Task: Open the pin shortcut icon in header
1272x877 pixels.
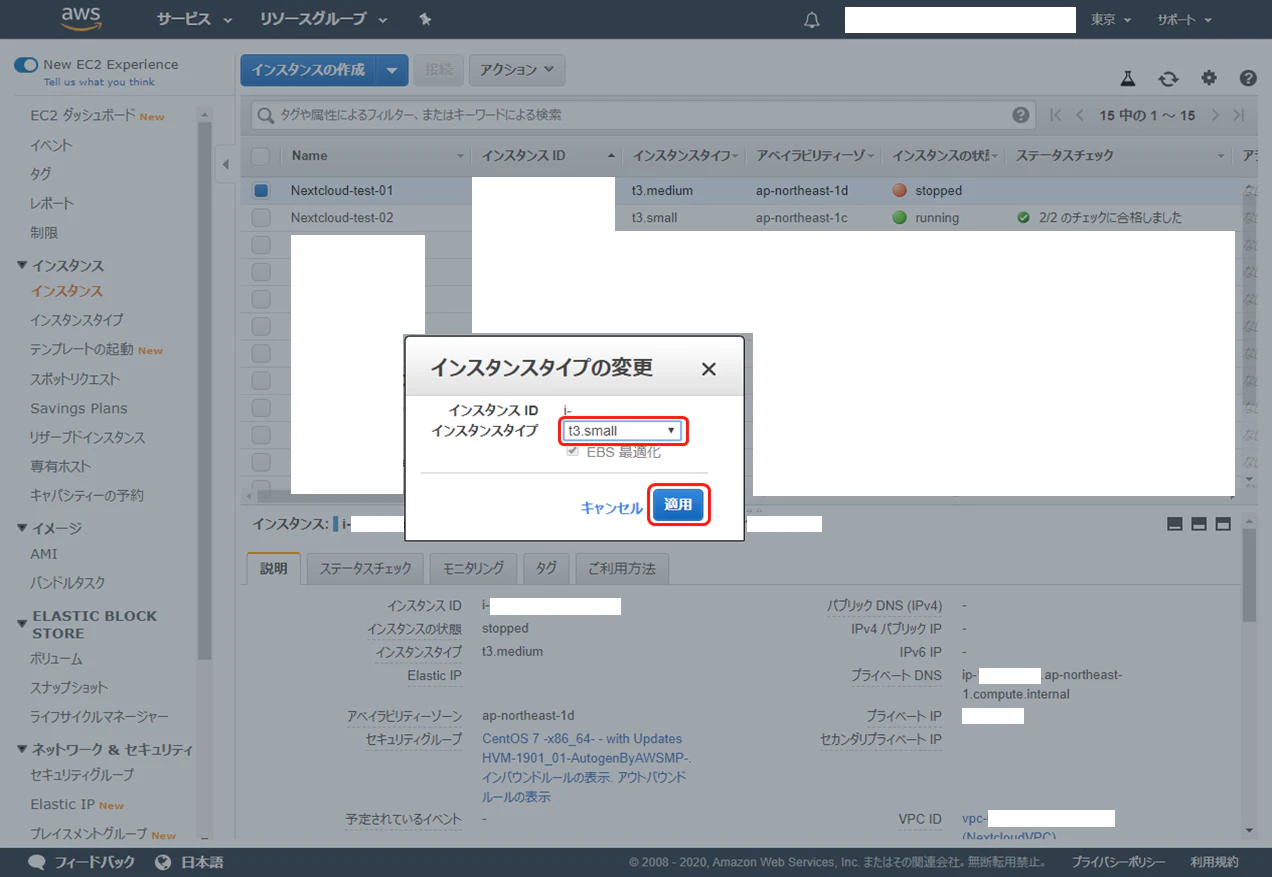Action: [x=425, y=19]
